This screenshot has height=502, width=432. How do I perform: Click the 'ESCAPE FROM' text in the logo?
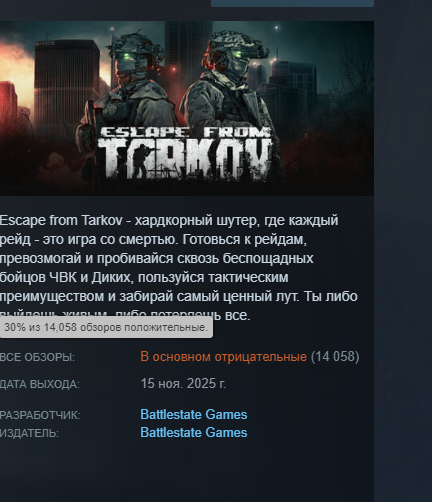[x=185, y=132]
